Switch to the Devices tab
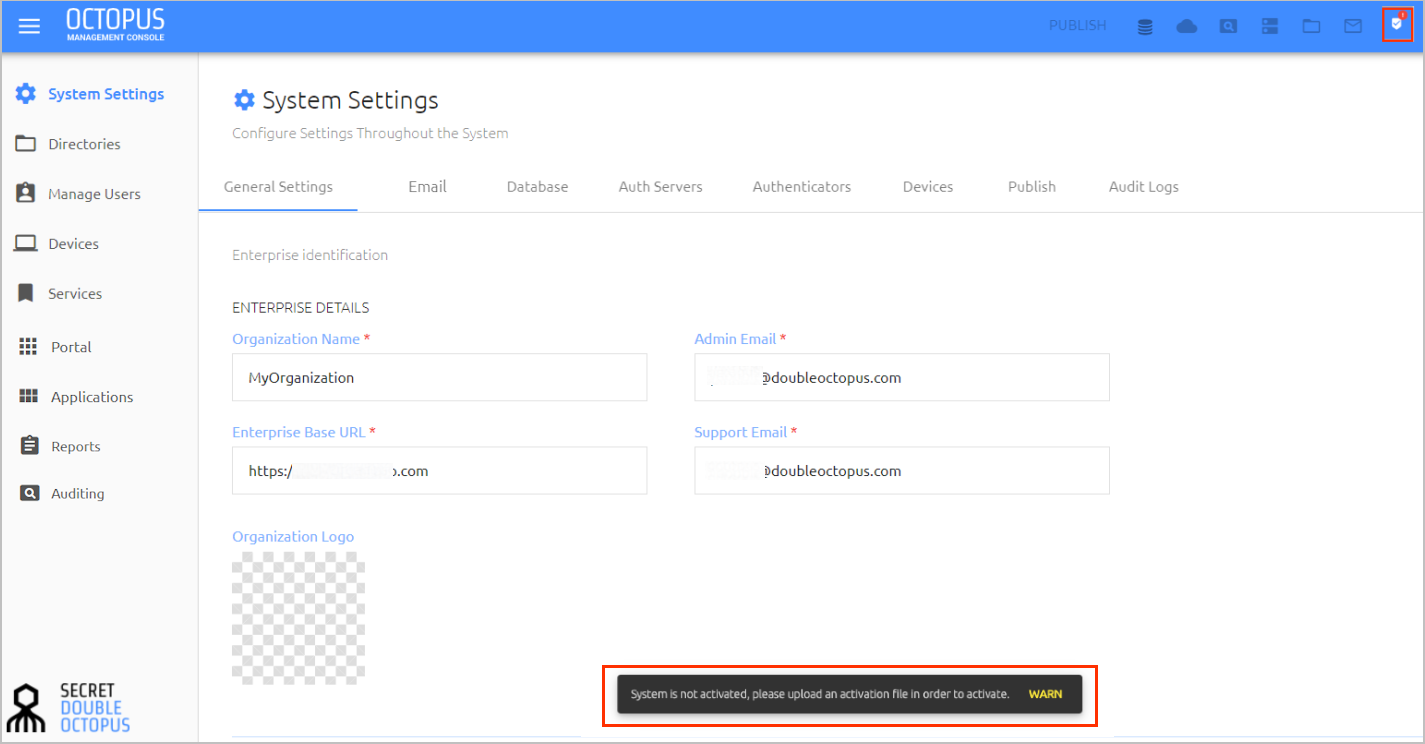 (928, 187)
